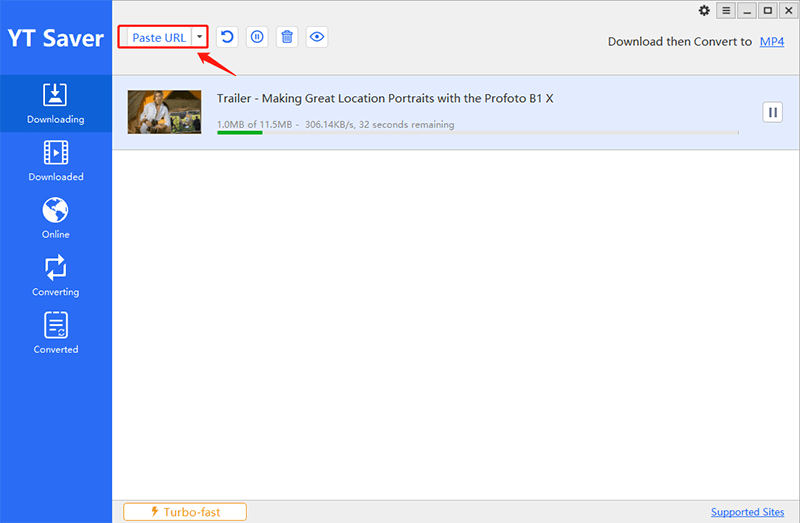Expand the Paste URL dropdown arrow
Screen dimensions: 800x523
(199, 37)
